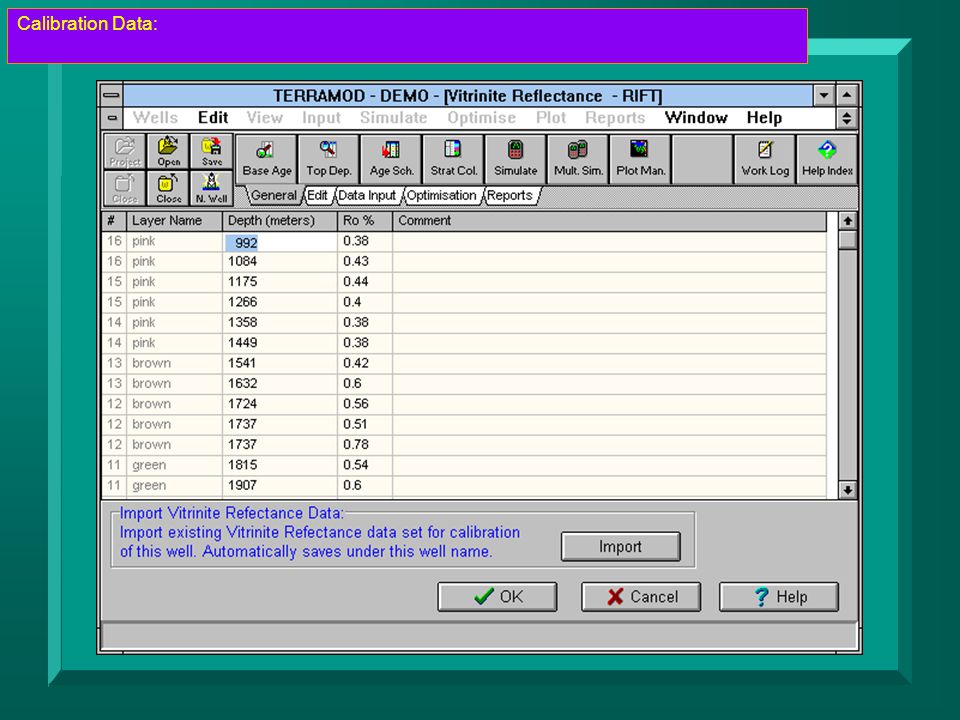Click the Calibration Data: slide title
This screenshot has width=960, height=720.
(87, 24)
